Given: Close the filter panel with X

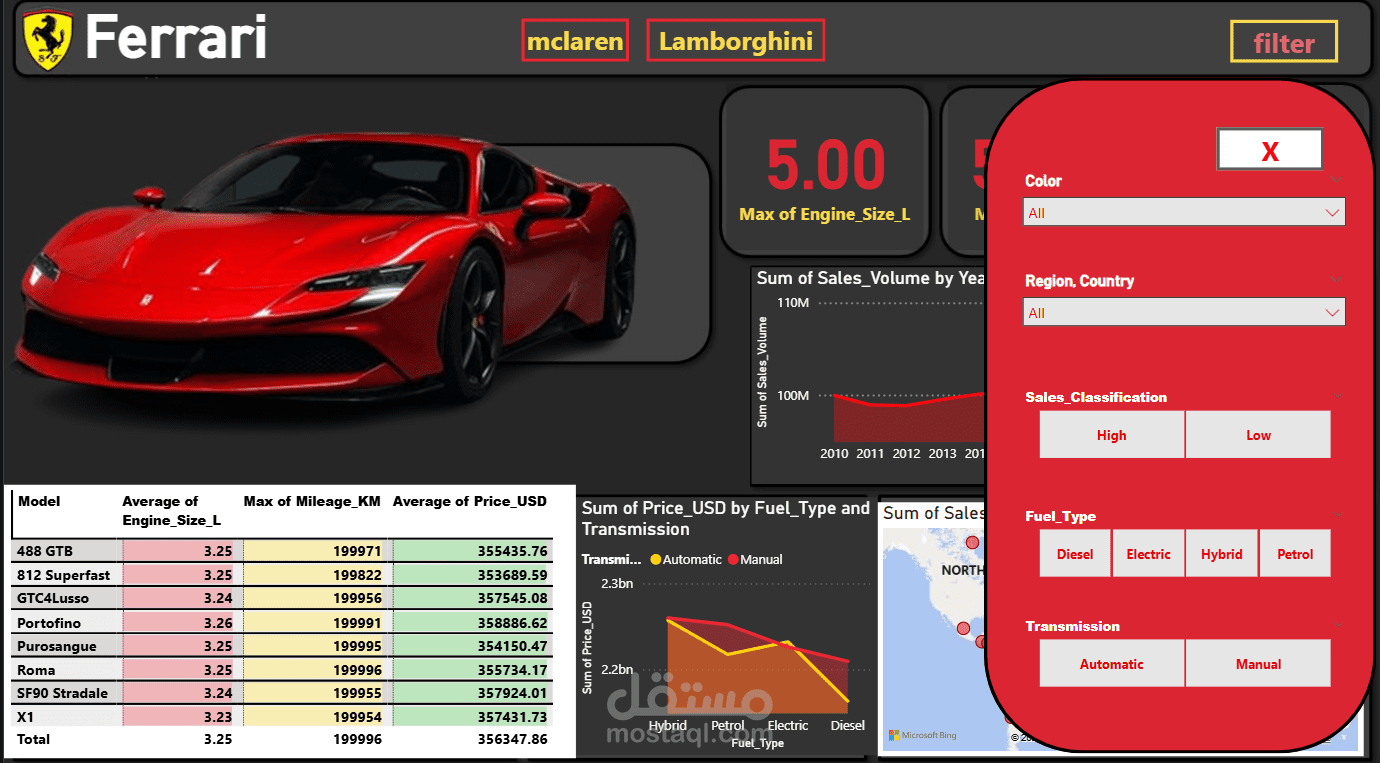Looking at the screenshot, I should pyautogui.click(x=1270, y=150).
